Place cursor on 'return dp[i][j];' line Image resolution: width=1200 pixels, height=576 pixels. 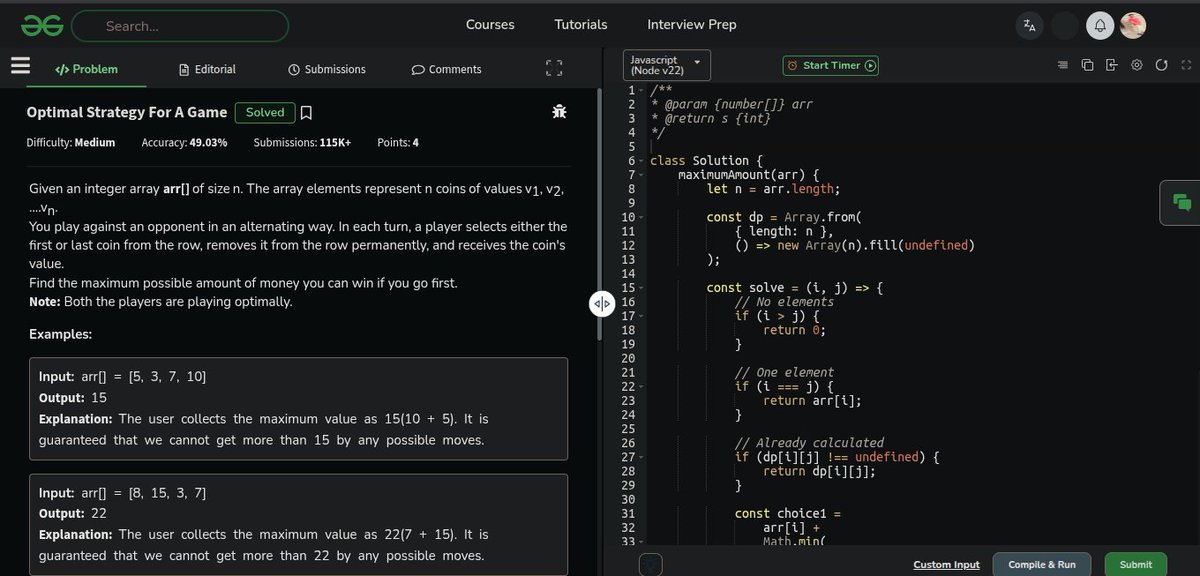[819, 471]
